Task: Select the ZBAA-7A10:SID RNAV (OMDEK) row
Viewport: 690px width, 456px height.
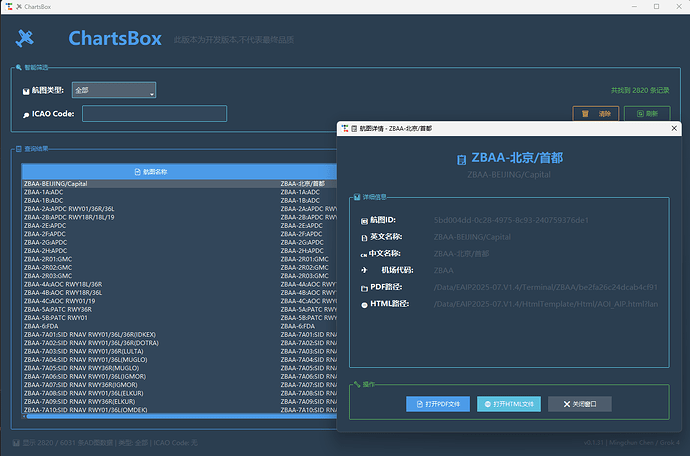Action: pos(150,409)
